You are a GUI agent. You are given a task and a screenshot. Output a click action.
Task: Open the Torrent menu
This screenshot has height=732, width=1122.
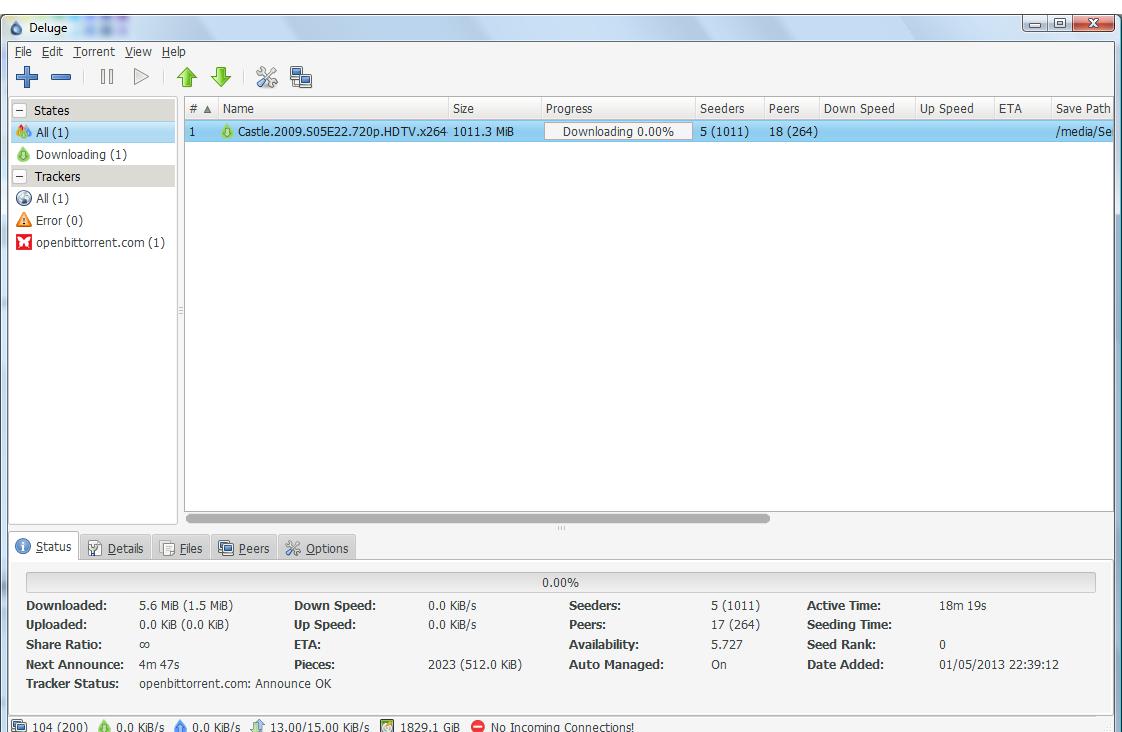click(x=94, y=52)
